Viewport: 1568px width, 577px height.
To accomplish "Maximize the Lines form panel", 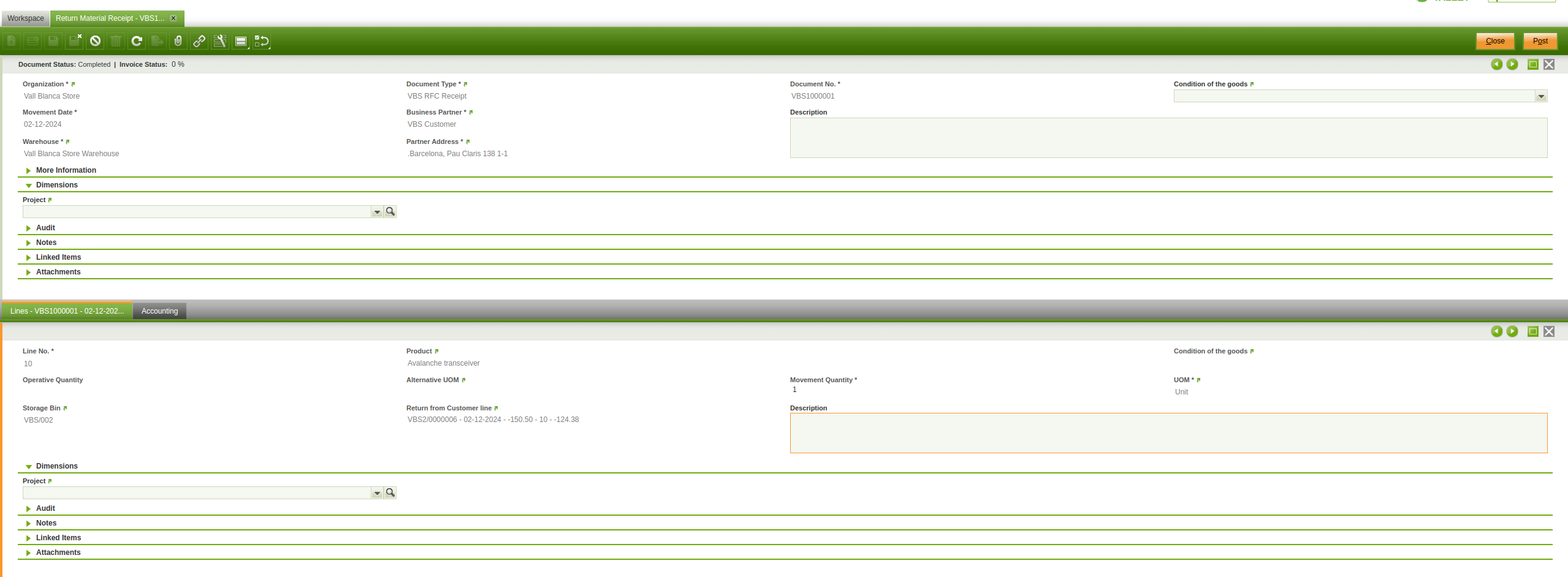I will [x=1533, y=331].
